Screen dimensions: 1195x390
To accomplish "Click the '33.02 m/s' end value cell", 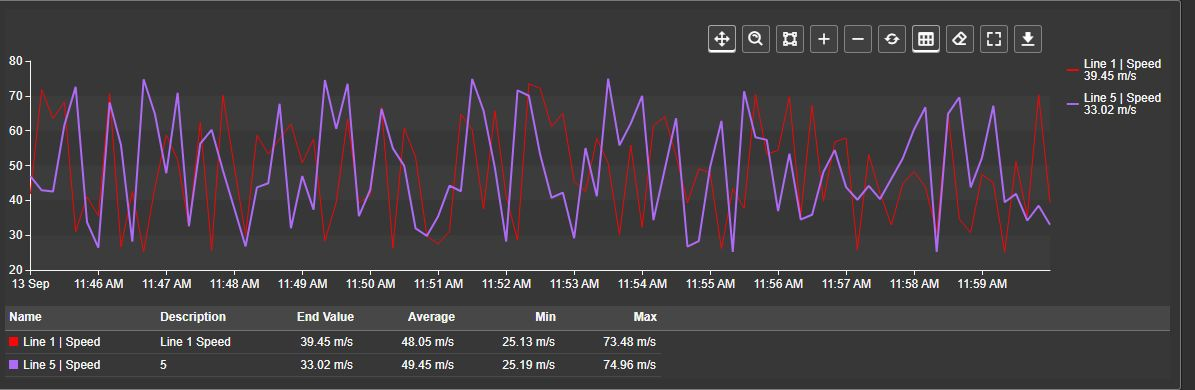I will 326,365.
